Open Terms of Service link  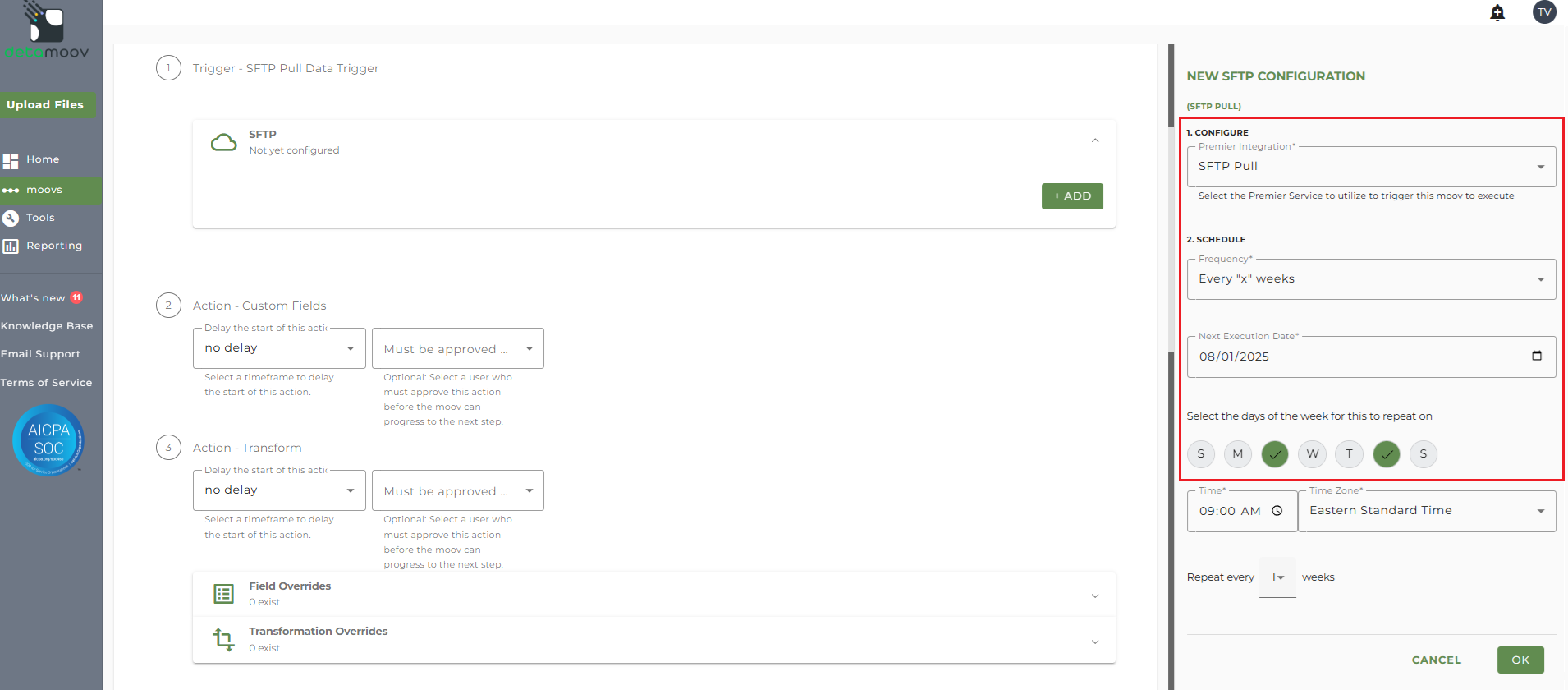pyautogui.click(x=46, y=383)
